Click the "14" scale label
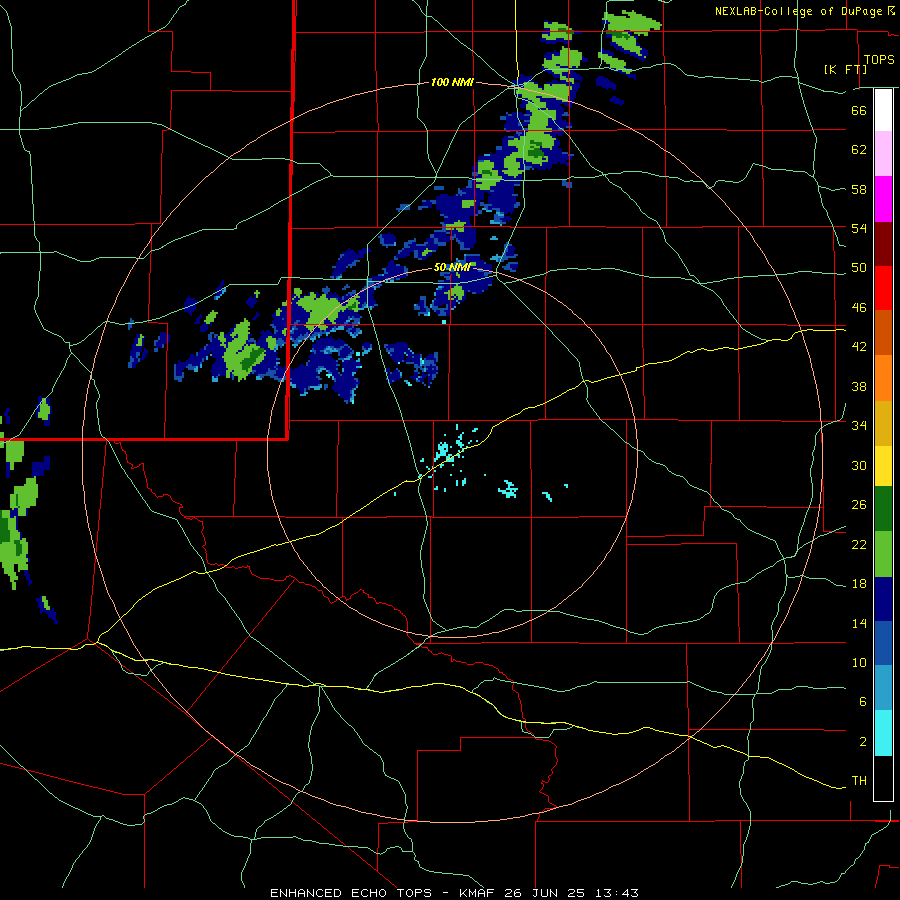Screen dimensions: 900x900 (859, 623)
